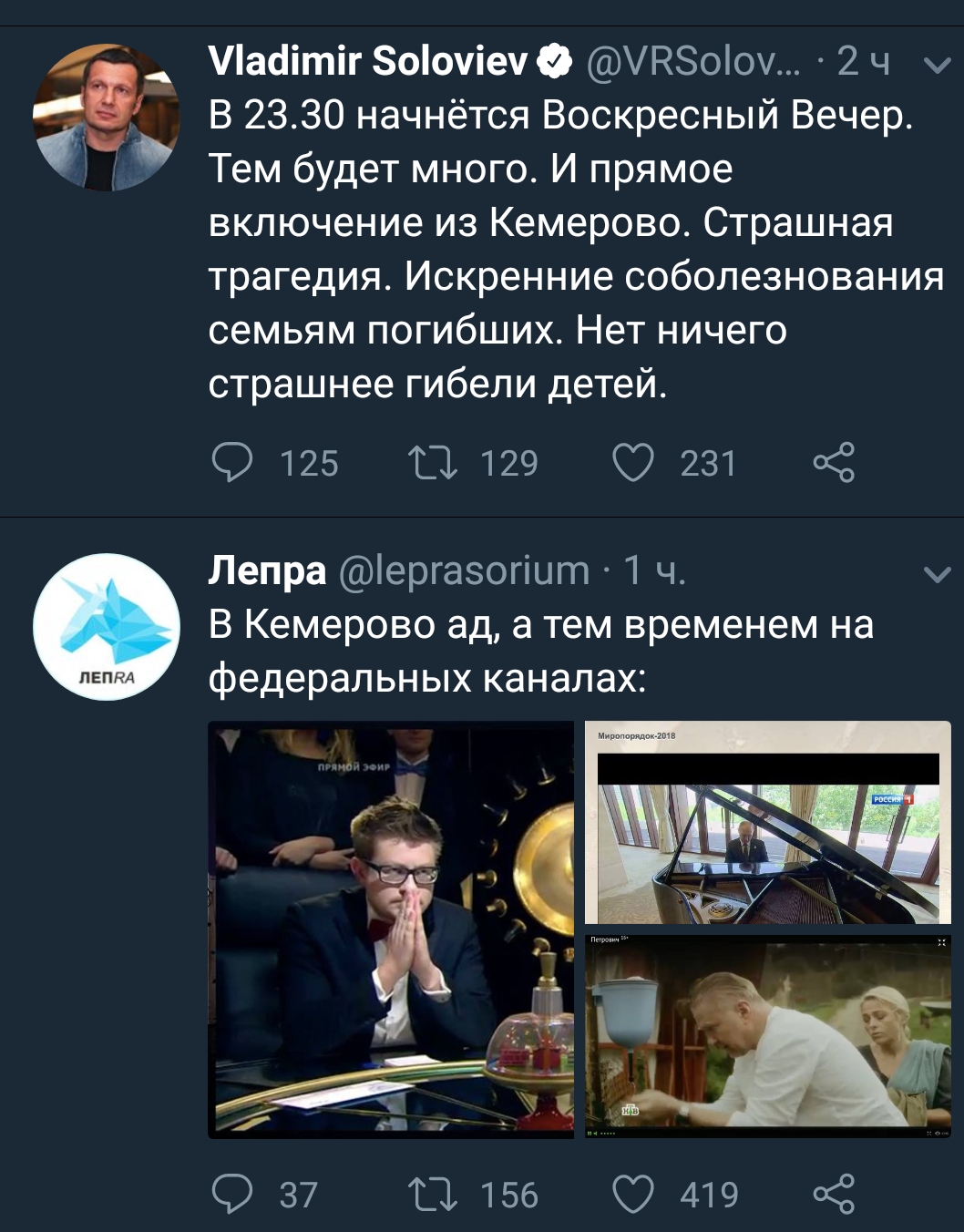The height and width of the screenshot is (1232, 964).
Task: Expand options chevron on Soloviev's tweet
Action: [x=937, y=65]
